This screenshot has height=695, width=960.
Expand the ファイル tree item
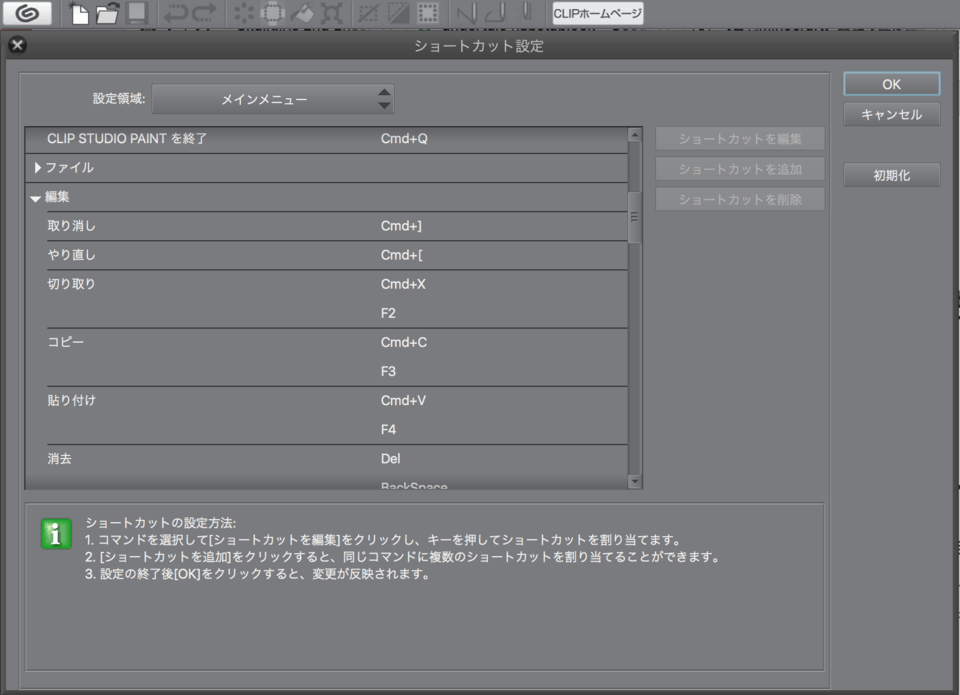click(x=38, y=168)
